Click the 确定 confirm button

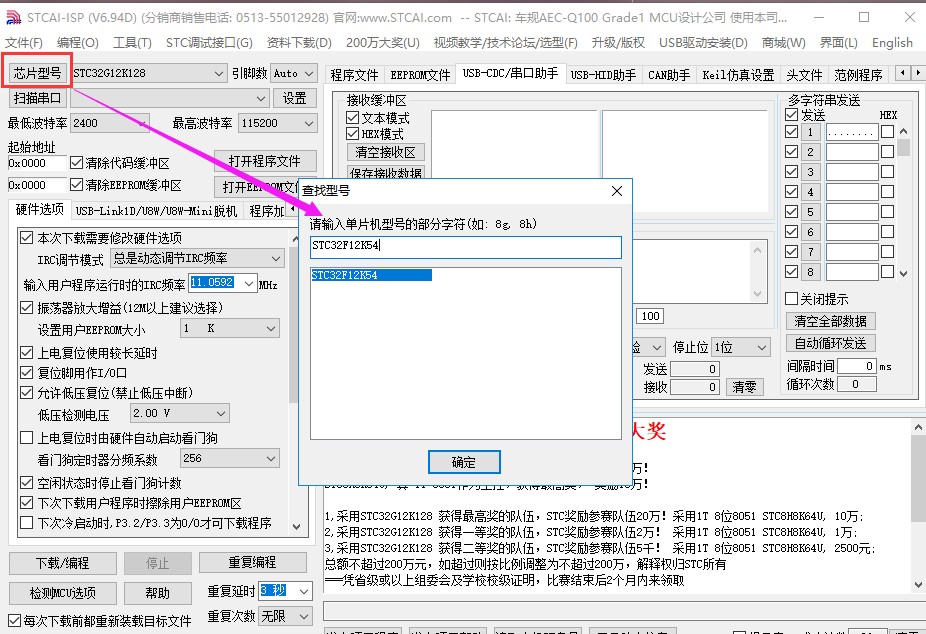tap(464, 462)
